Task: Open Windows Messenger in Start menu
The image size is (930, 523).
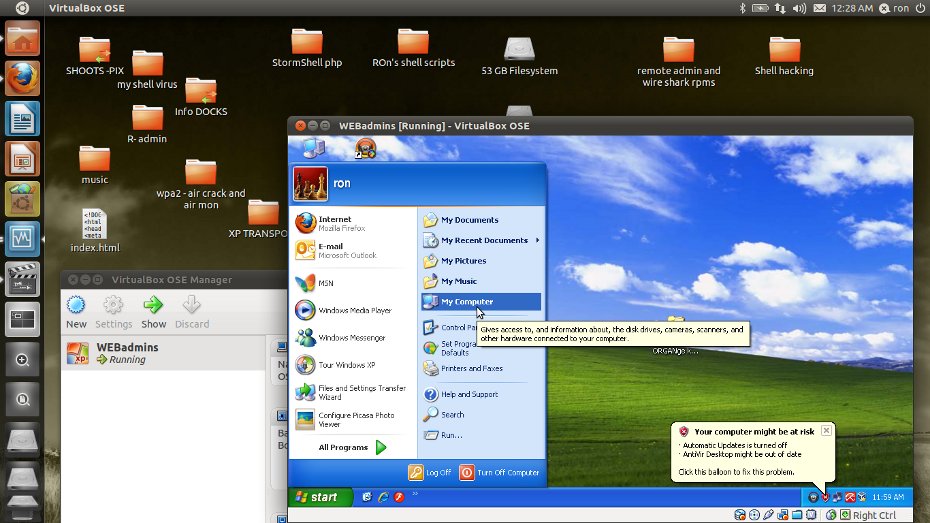Action: 353,337
